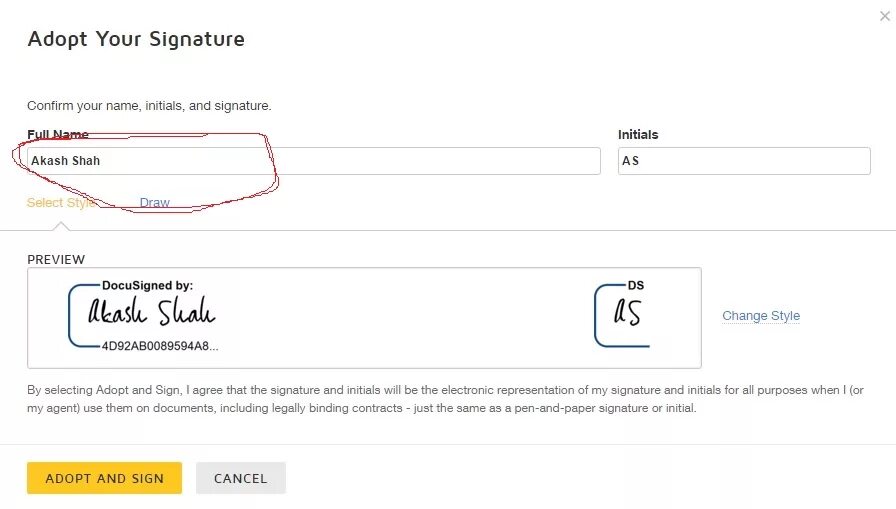Click the signature ID 4D92AB0089594A8 text
Screen dimensions: 896x509
pos(160,346)
